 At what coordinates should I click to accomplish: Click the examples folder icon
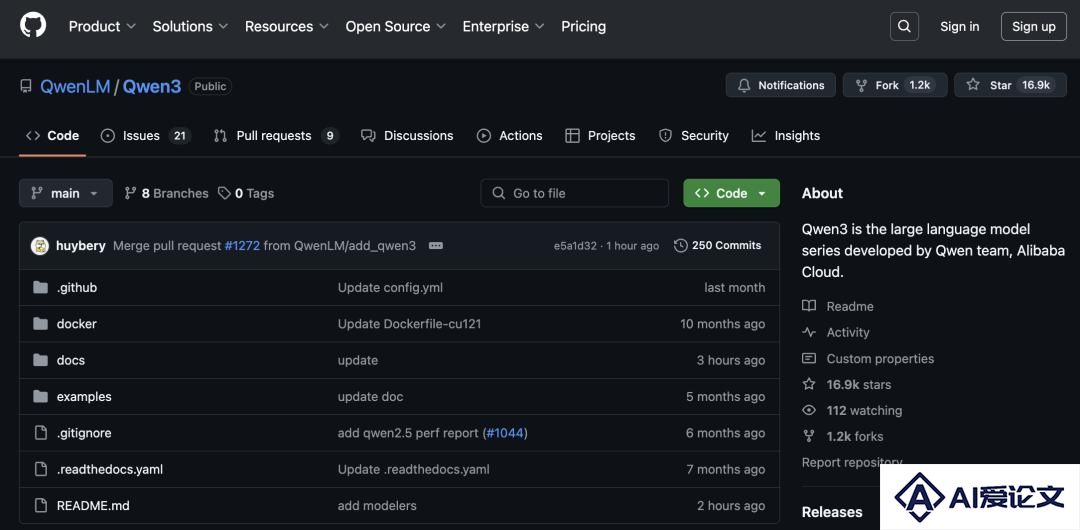click(41, 396)
